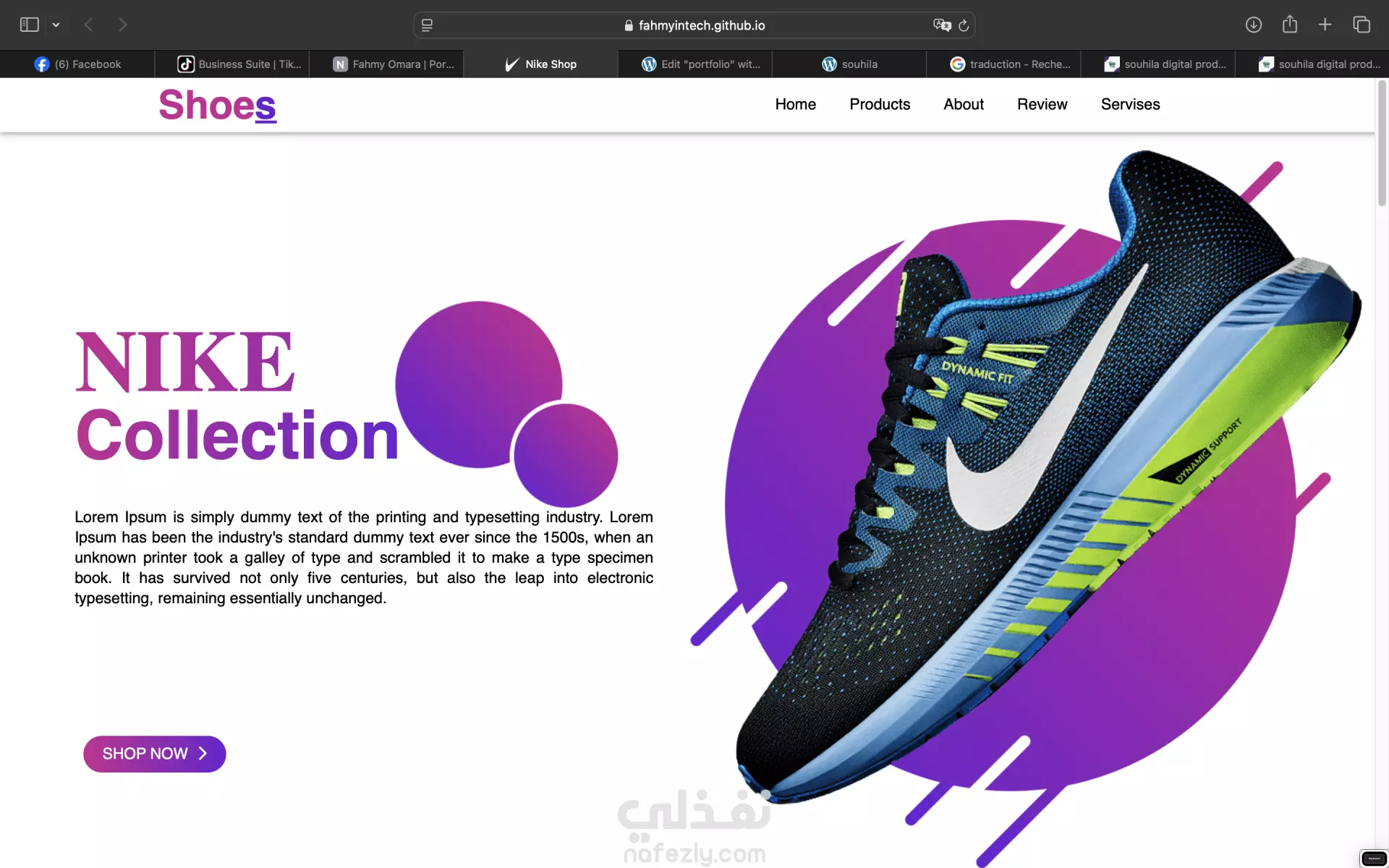The height and width of the screenshot is (868, 1389).
Task: Go to the Servises nav link
Action: click(x=1130, y=104)
